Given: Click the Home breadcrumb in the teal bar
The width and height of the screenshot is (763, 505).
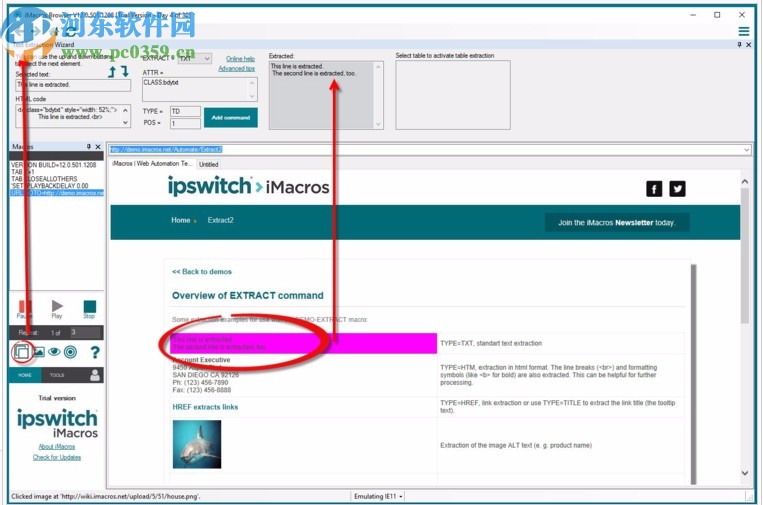Looking at the screenshot, I should coord(181,220).
